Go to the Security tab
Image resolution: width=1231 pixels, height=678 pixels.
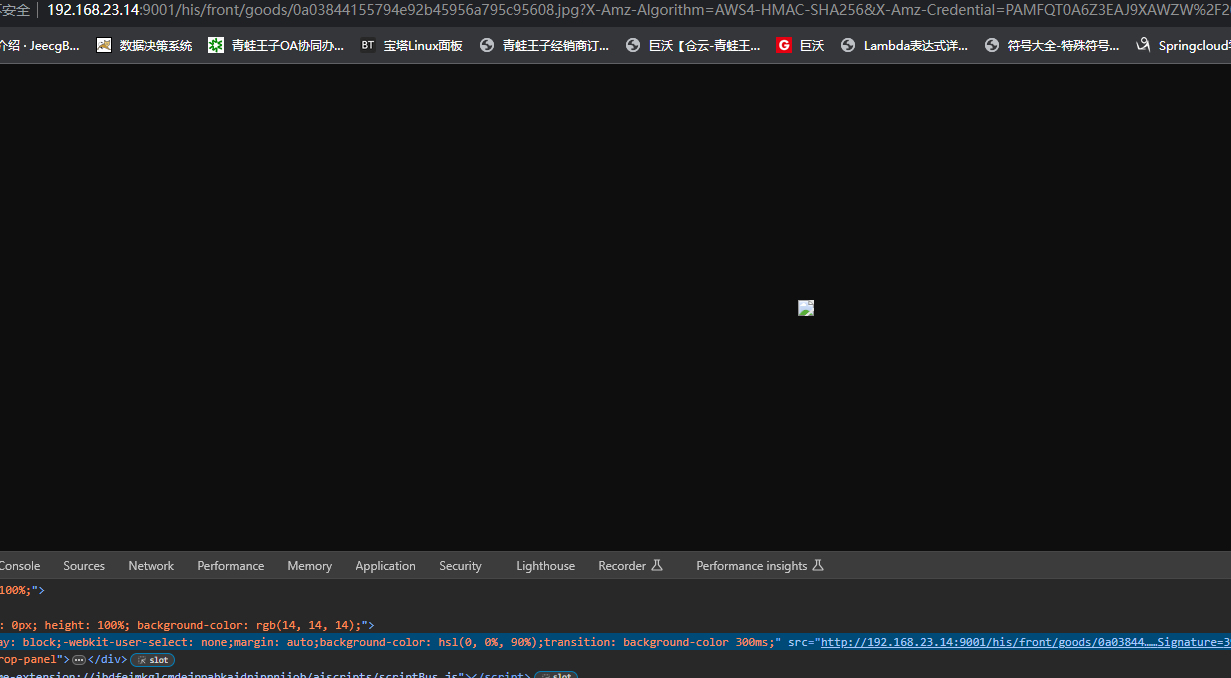coord(460,566)
